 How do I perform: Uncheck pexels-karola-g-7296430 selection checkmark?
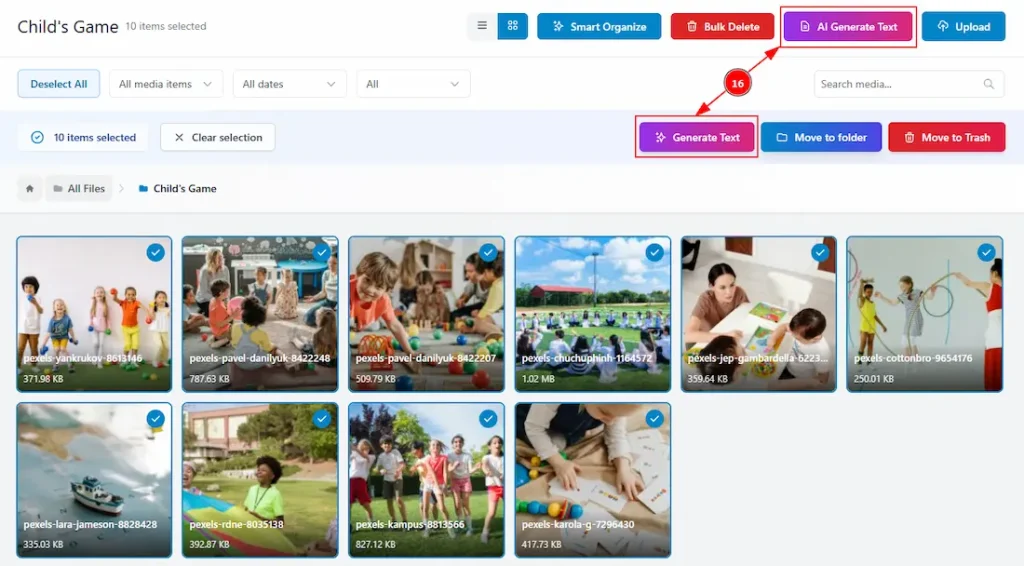[654, 419]
